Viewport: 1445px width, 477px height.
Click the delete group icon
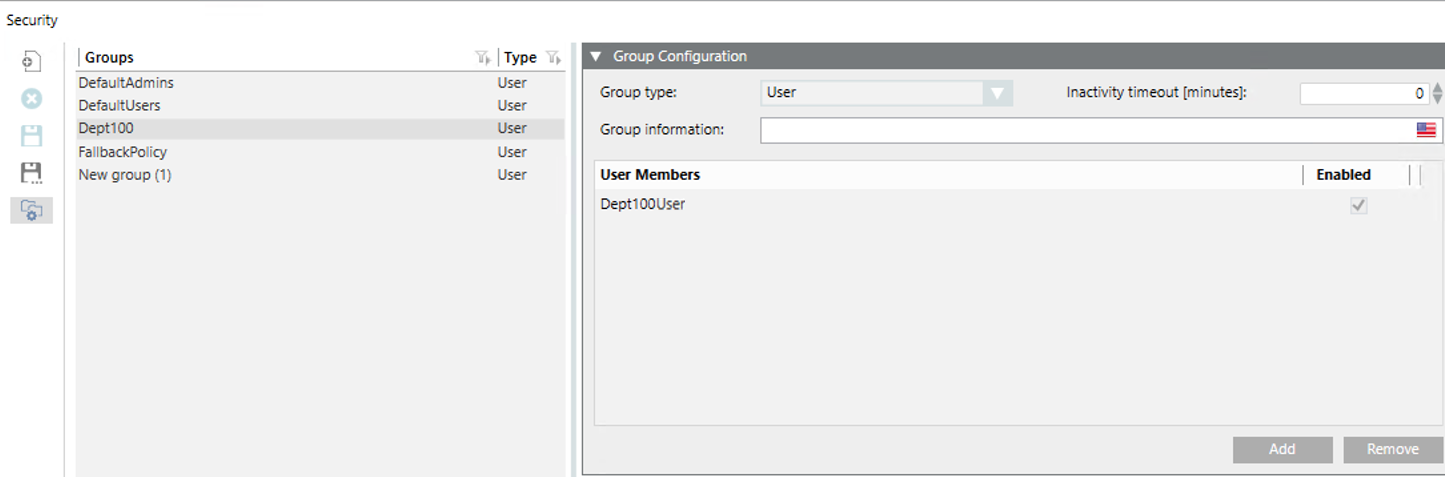pyautogui.click(x=31, y=98)
